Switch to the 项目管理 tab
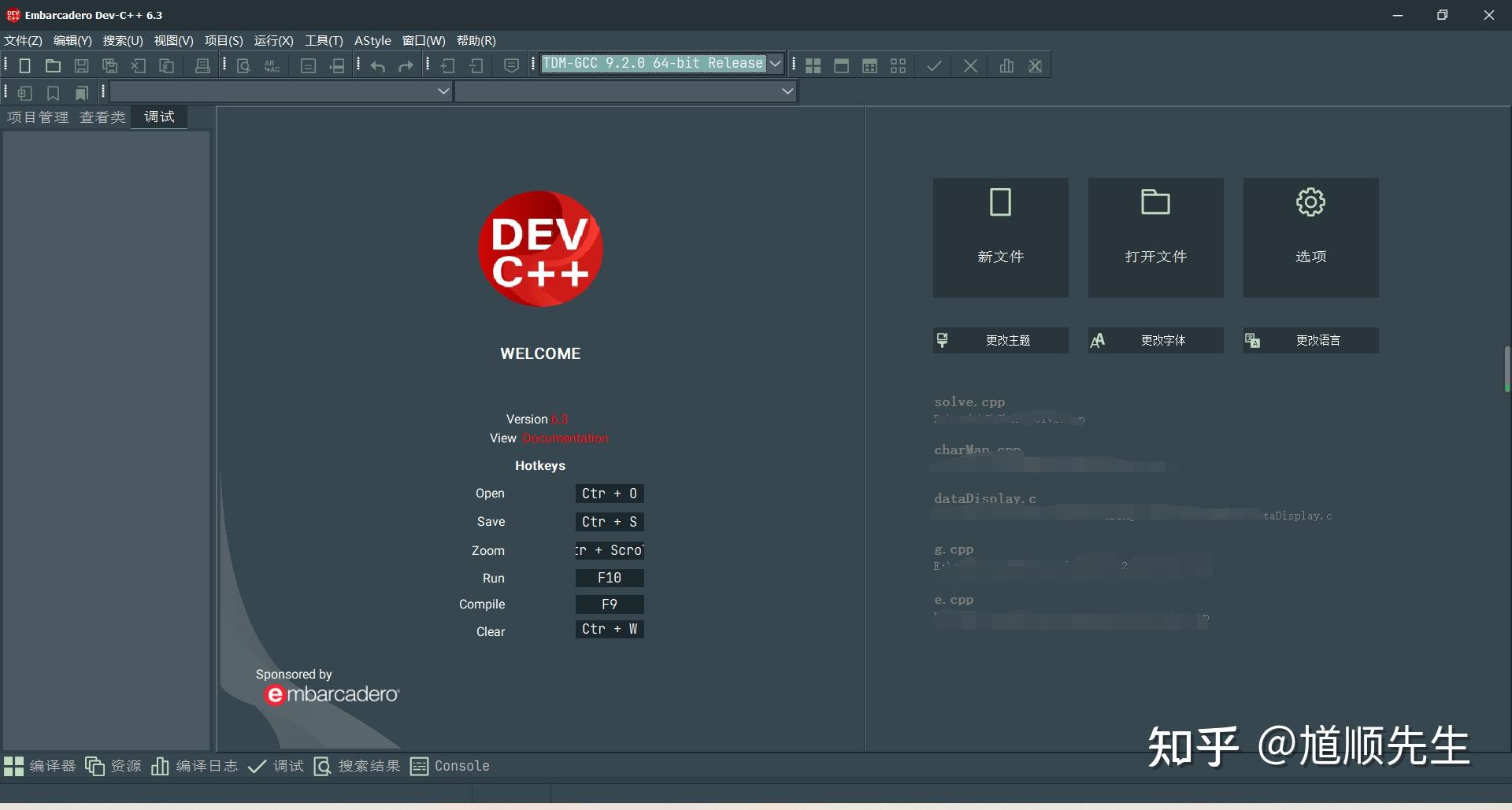1512x810 pixels. (38, 117)
